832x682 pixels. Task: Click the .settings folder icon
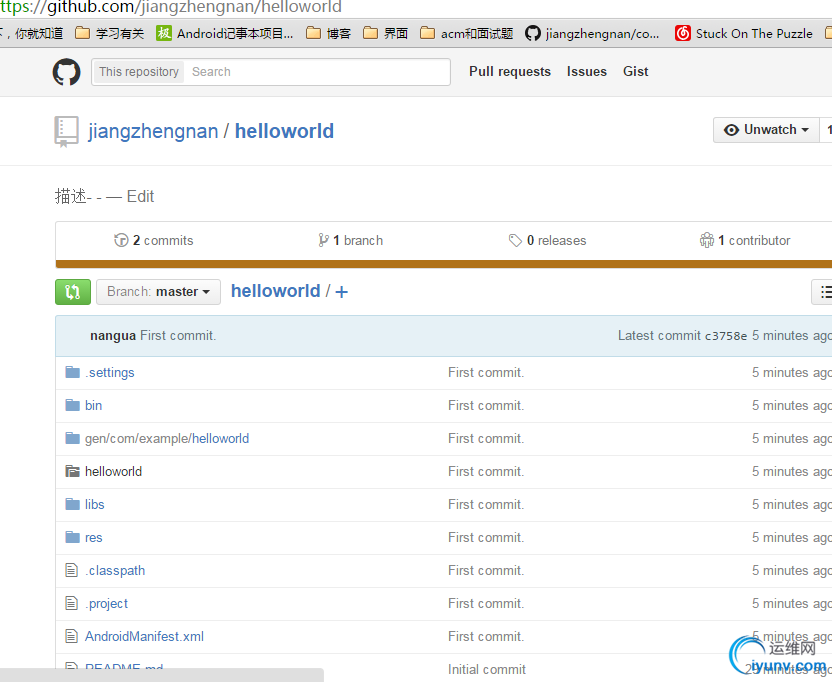coord(72,372)
